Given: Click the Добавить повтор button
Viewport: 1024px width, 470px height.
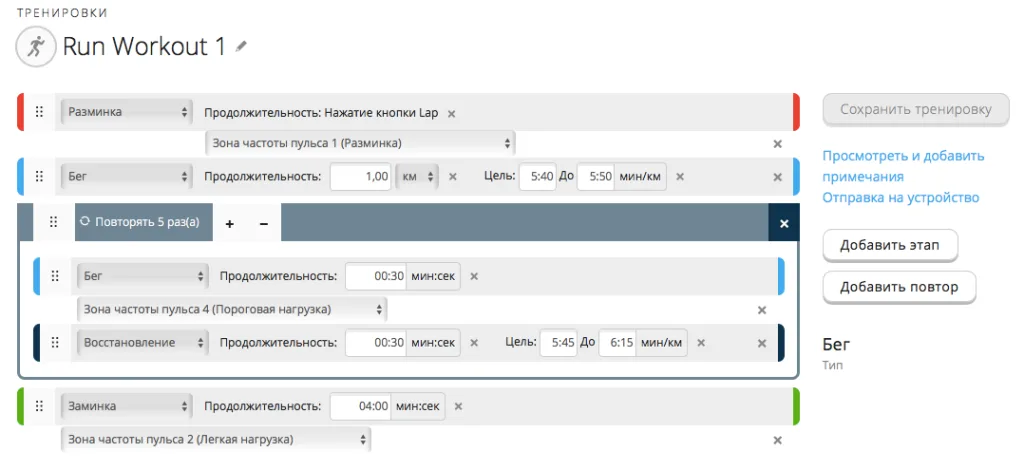Looking at the screenshot, I should pos(899,287).
